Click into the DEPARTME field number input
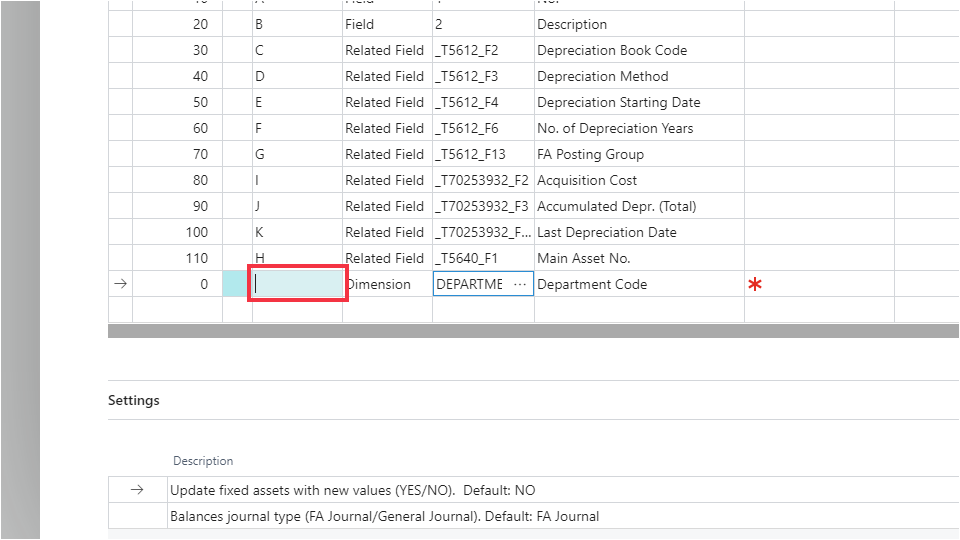 (470, 284)
